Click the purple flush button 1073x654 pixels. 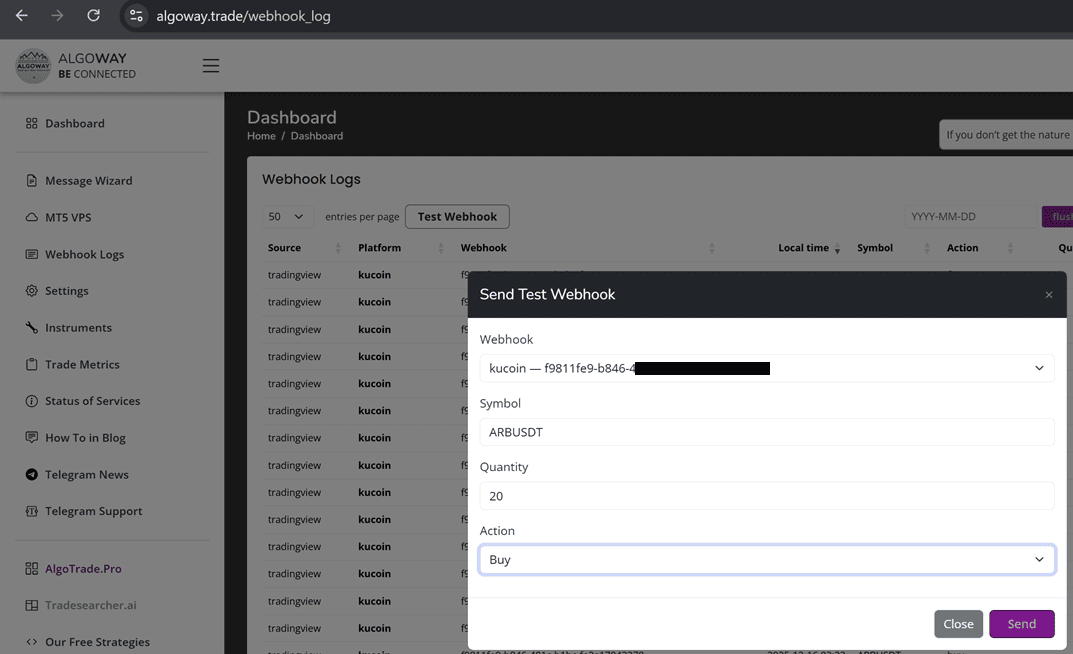[1057, 216]
